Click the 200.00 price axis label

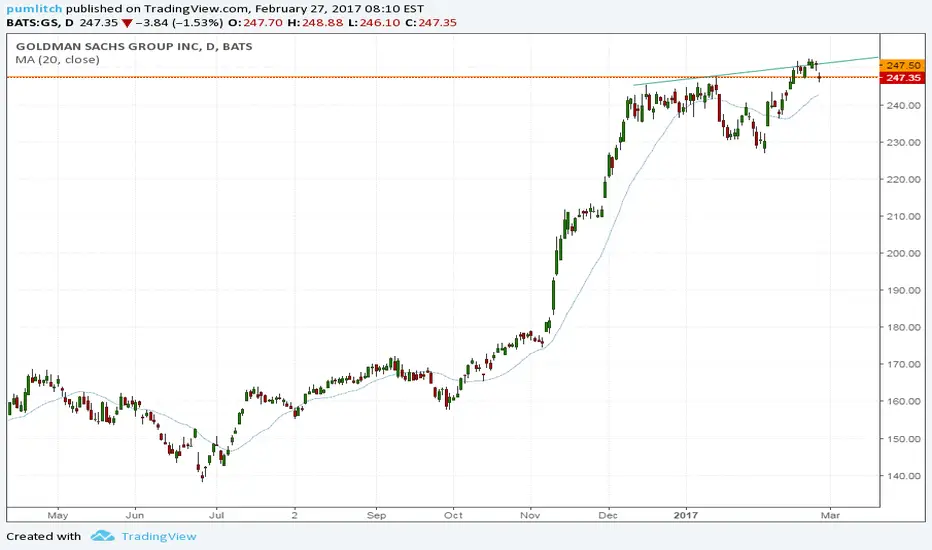tap(902, 253)
